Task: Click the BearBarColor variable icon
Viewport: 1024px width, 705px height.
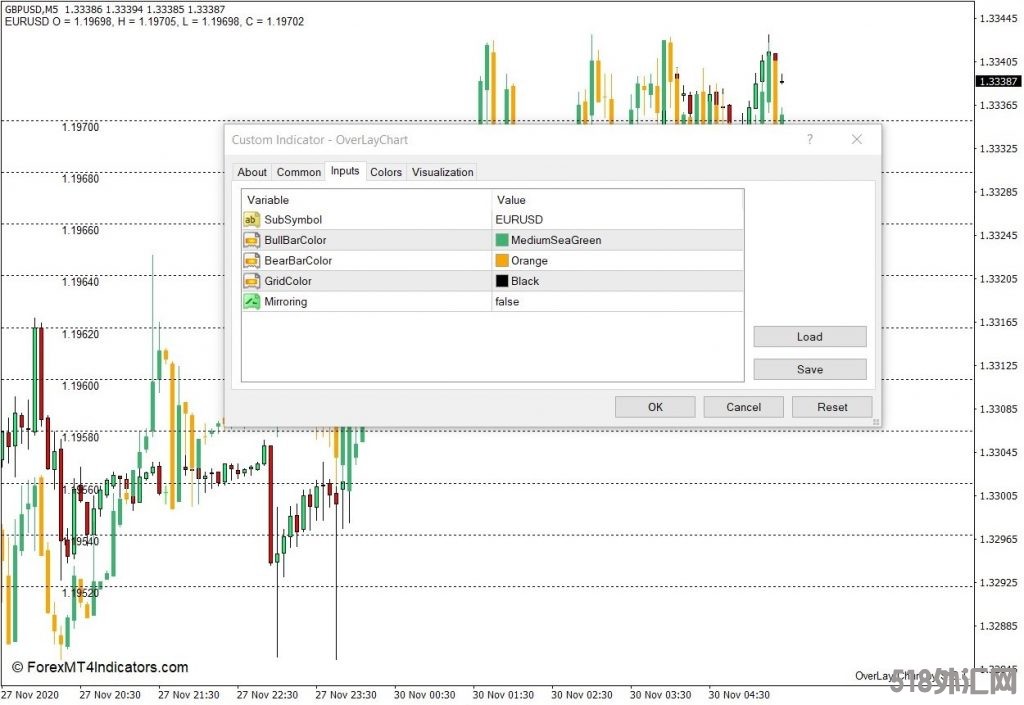Action: point(251,260)
